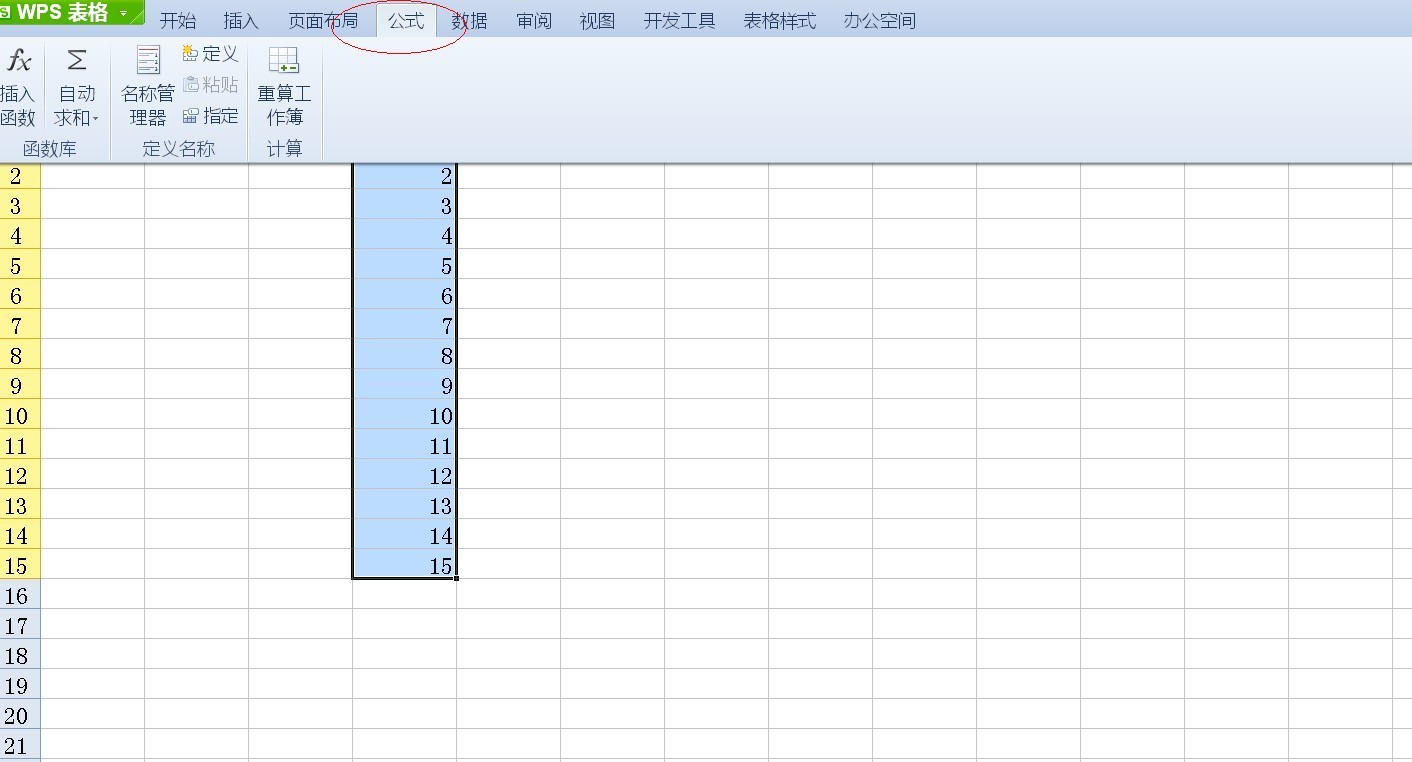1412x762 pixels.
Task: Select row header 19
Action: [x=20, y=685]
